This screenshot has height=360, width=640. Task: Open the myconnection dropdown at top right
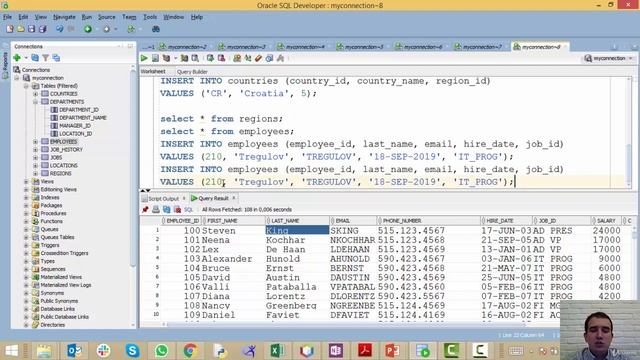tap(609, 58)
